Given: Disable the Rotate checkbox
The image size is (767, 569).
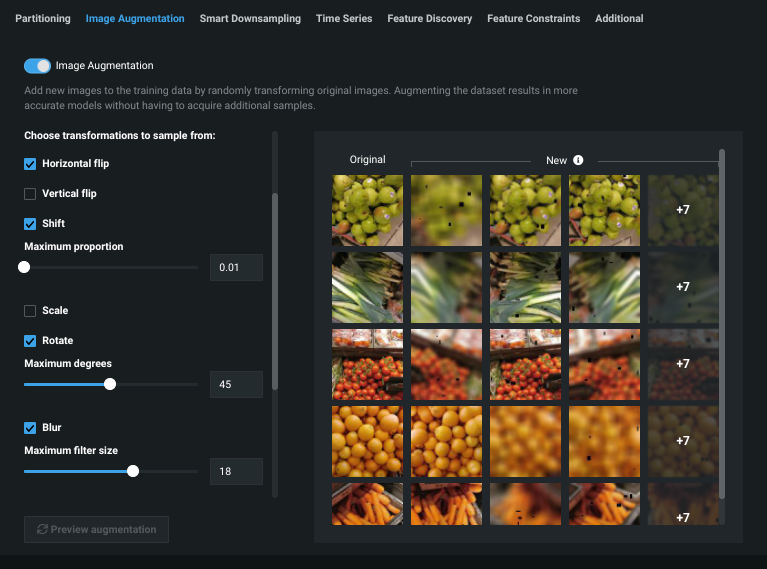Looking at the screenshot, I should pyautogui.click(x=30, y=340).
